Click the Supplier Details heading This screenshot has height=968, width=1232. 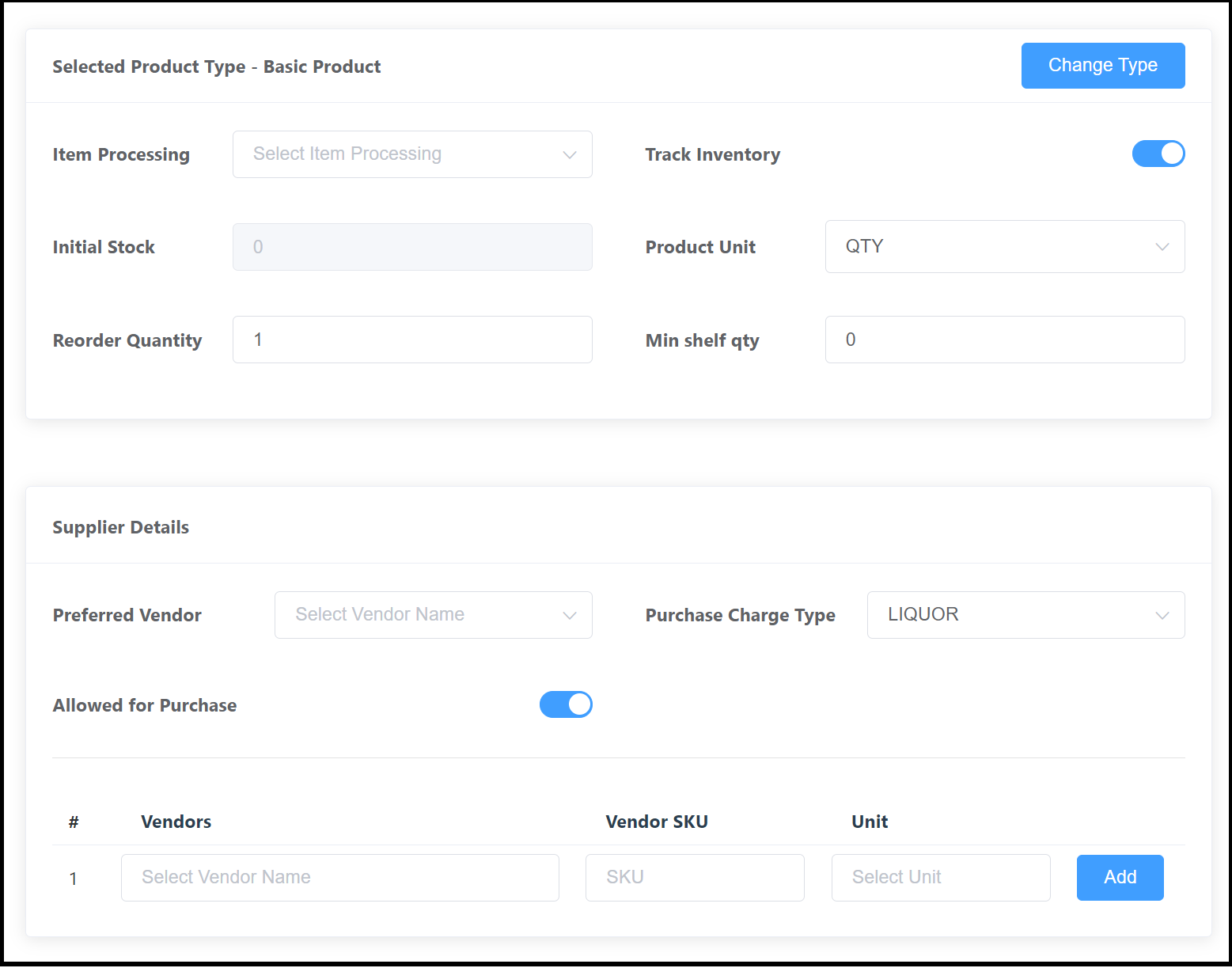coord(120,527)
